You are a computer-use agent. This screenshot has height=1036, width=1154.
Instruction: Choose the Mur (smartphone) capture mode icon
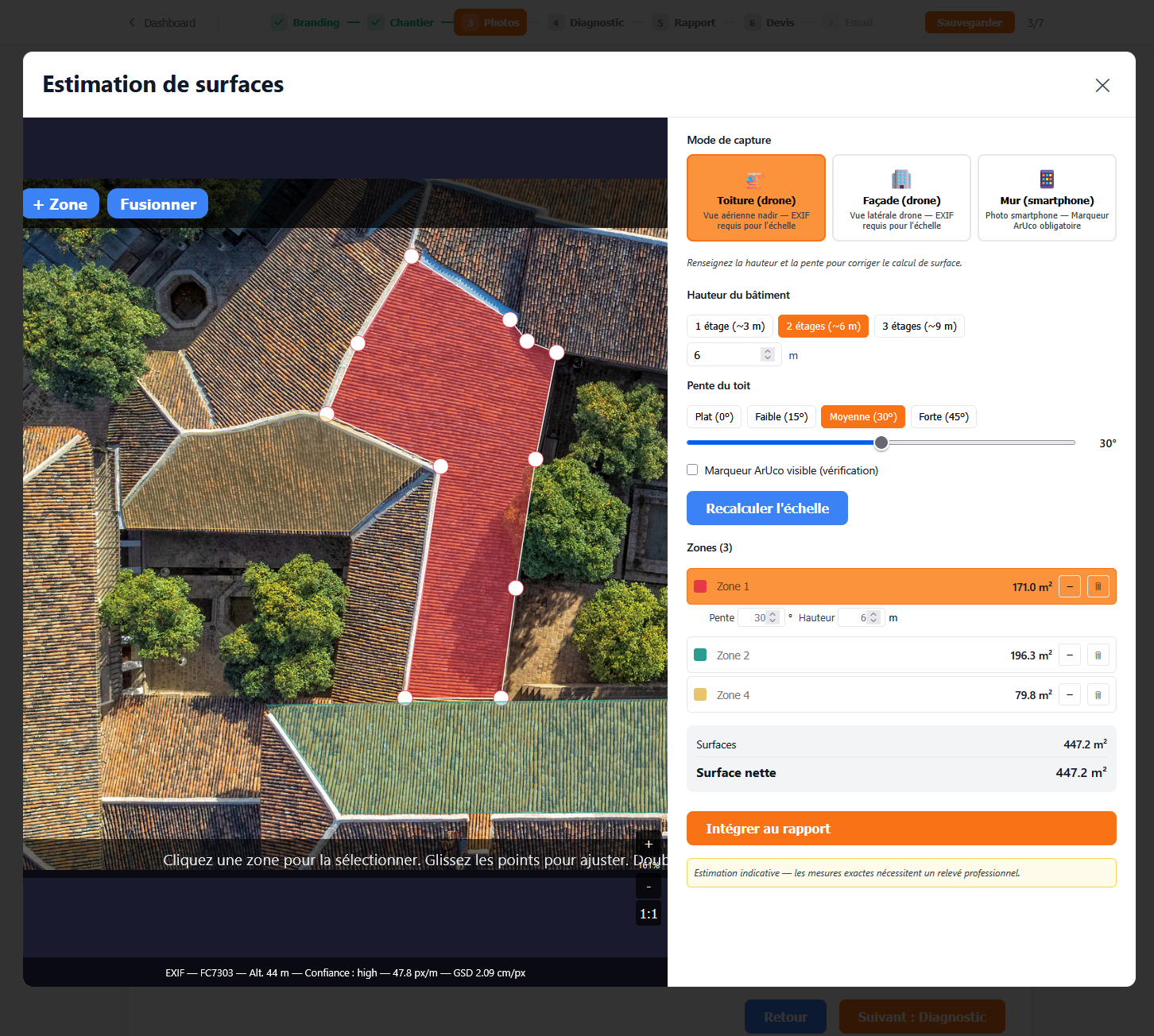coord(1046,179)
